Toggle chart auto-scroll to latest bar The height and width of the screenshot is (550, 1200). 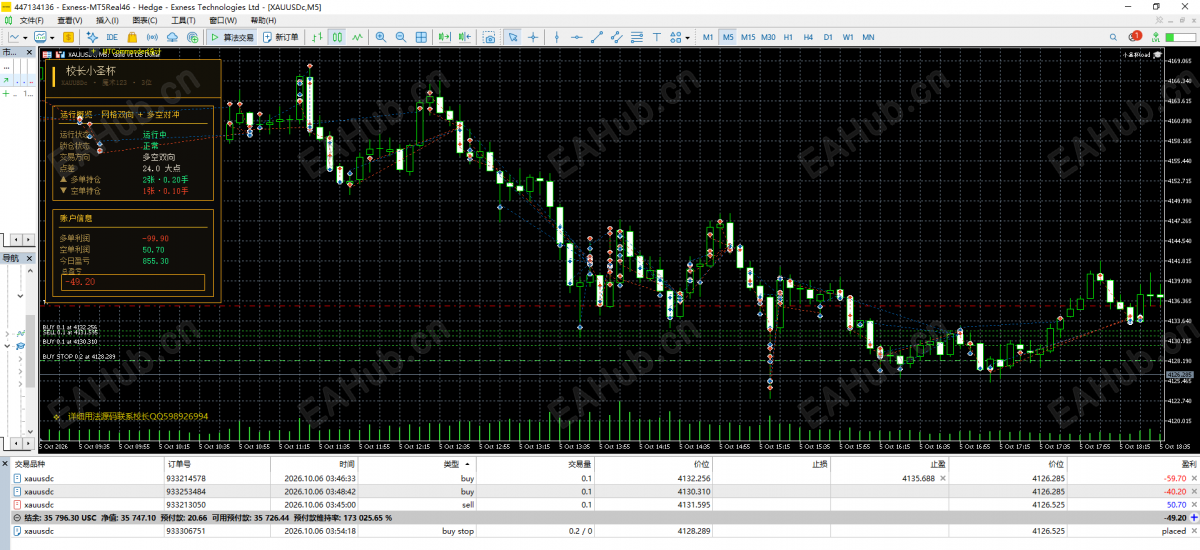445,37
